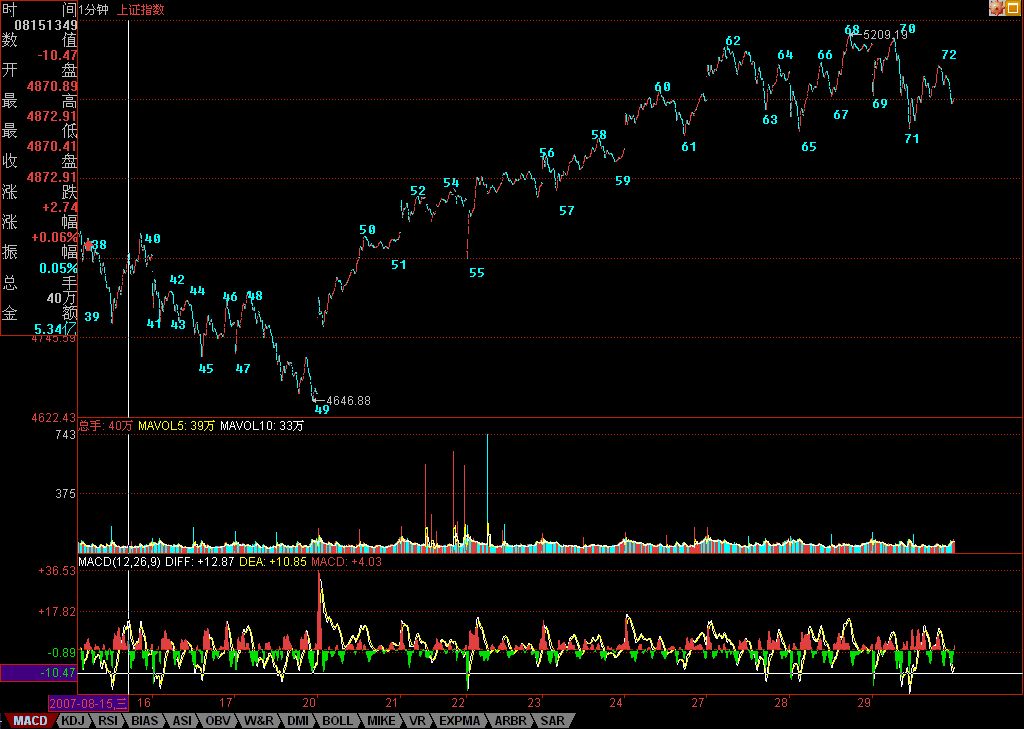
Task: Select the OBV indicator tab
Action: (x=218, y=720)
